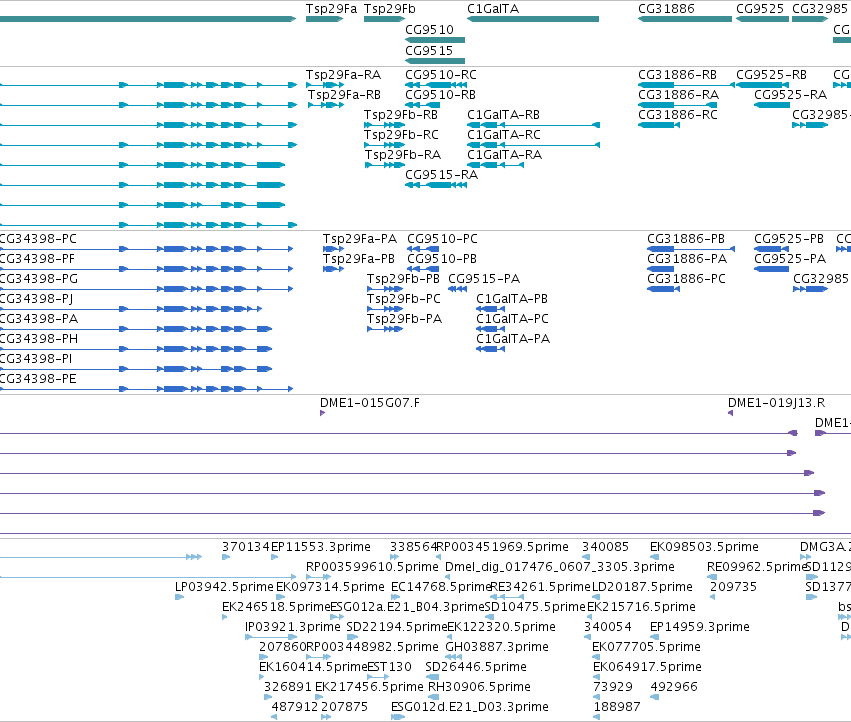
Task: Select the C1GalTA gene feature
Action: point(533,19)
